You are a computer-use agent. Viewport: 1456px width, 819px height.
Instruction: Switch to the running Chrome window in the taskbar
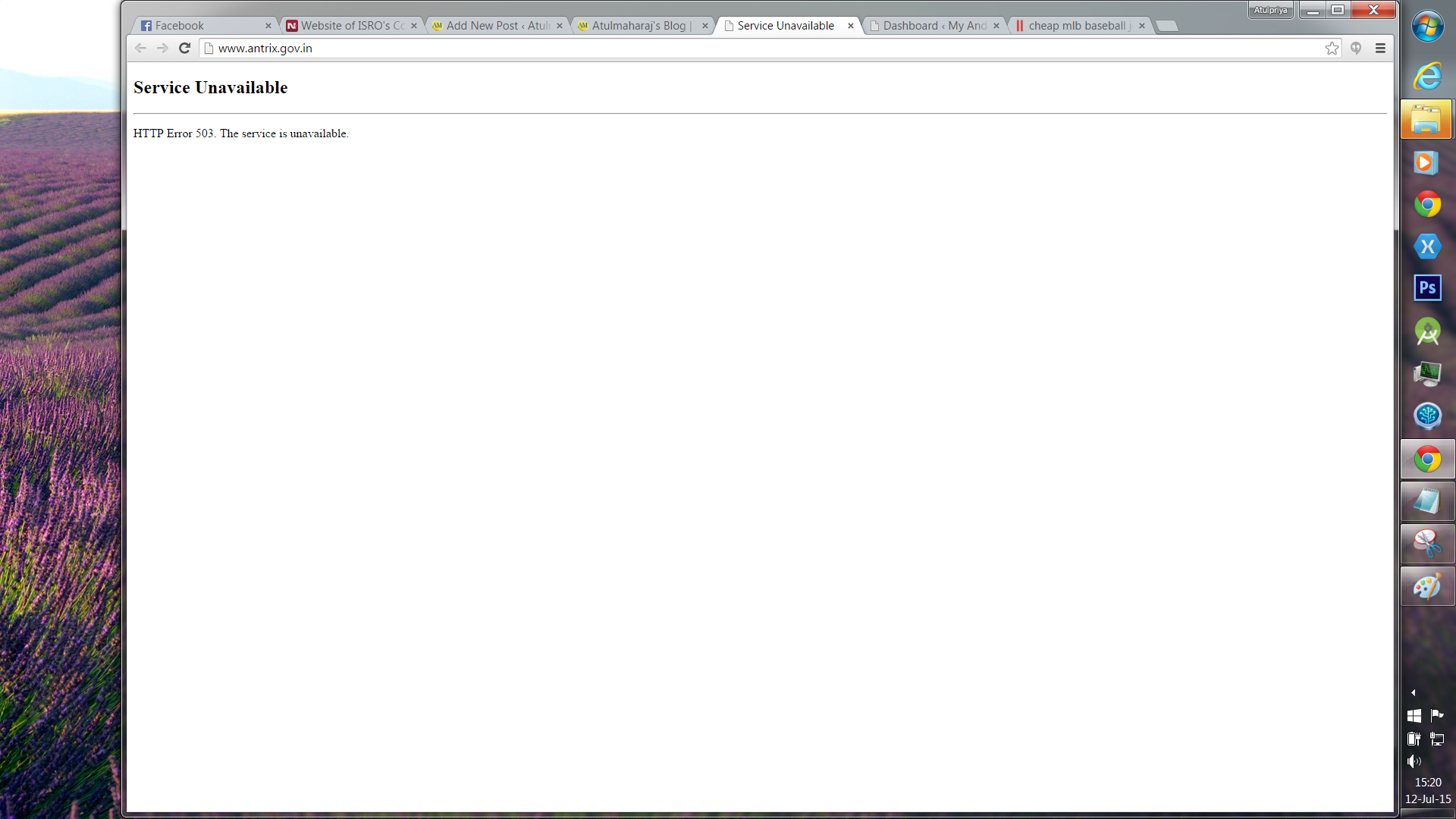[x=1427, y=460]
